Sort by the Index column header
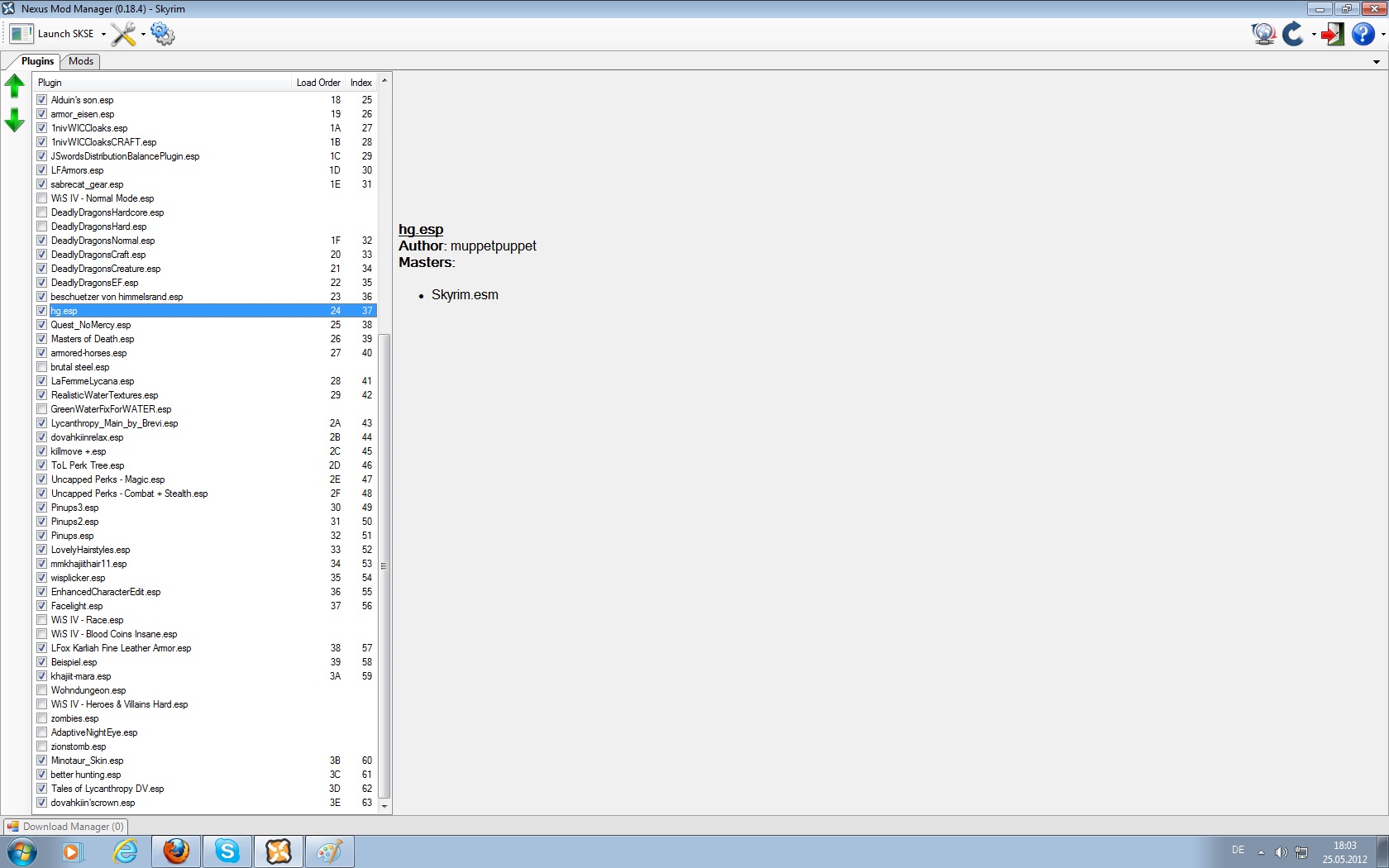Viewport: 1389px width, 868px height. 361,83
